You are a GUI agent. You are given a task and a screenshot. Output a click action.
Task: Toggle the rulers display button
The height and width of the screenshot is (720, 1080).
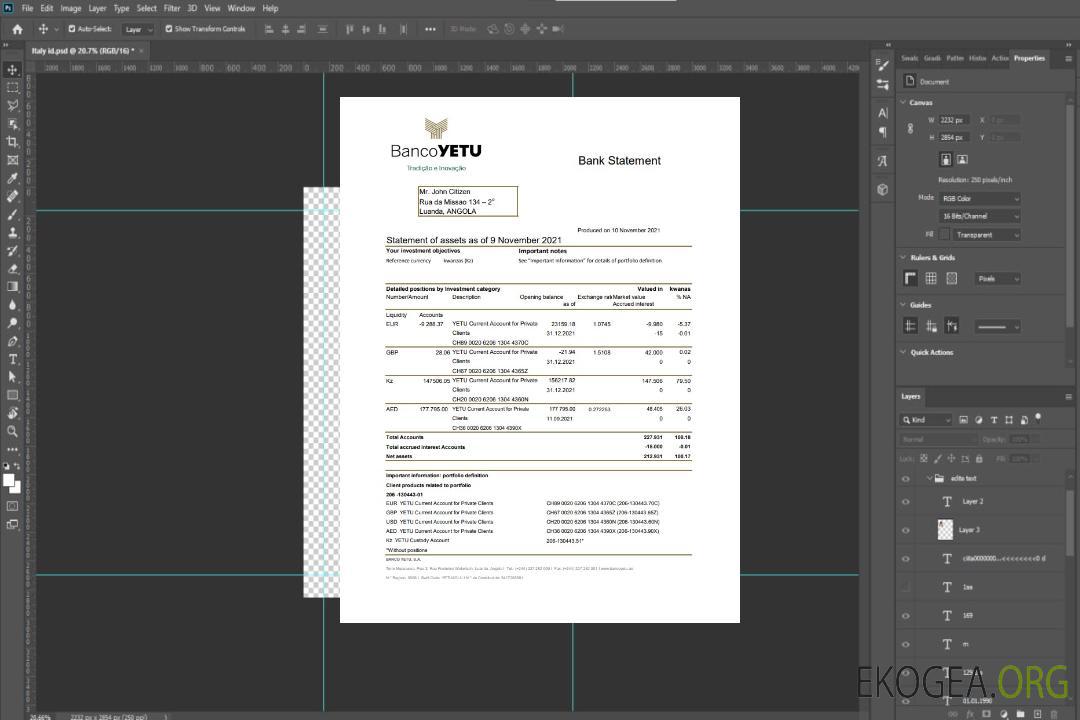point(911,278)
